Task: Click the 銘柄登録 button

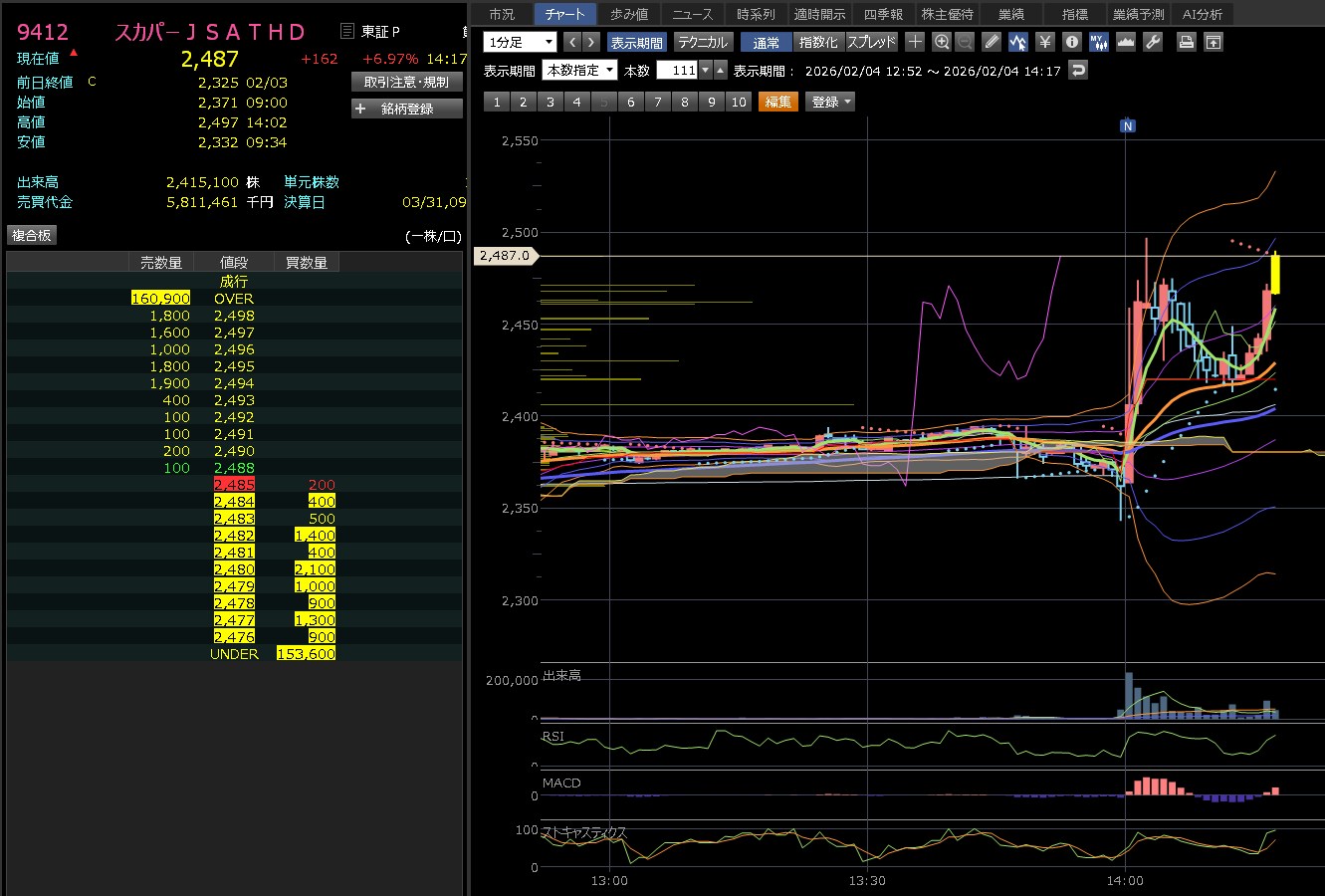Action: [x=407, y=109]
